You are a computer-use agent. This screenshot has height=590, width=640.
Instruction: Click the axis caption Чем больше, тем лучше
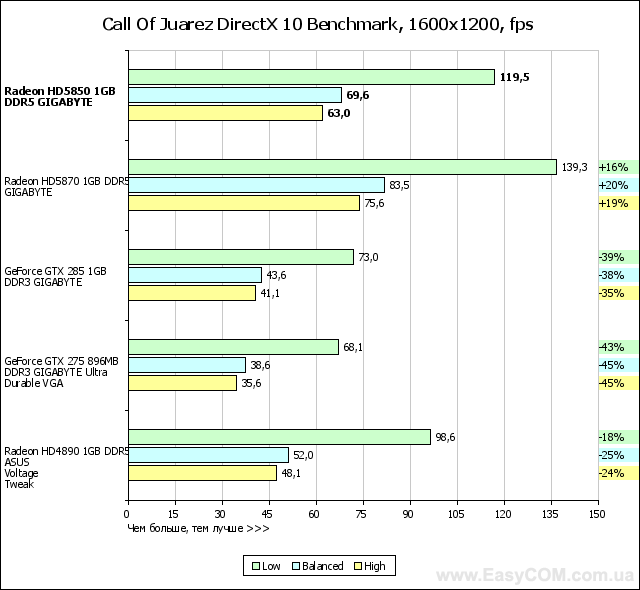198,529
